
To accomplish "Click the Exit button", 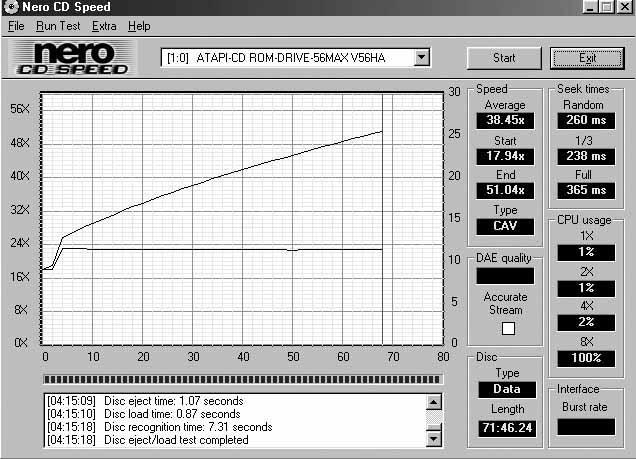I will pos(587,58).
